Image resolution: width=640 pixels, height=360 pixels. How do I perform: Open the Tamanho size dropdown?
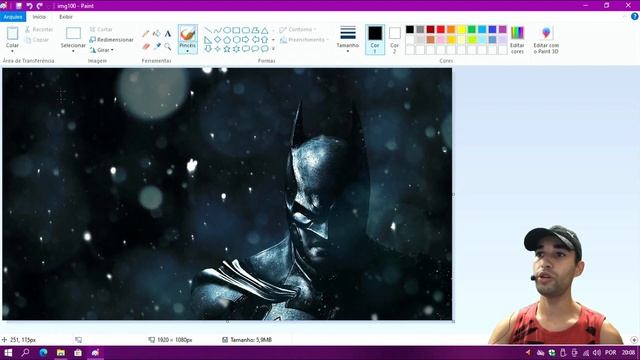click(348, 40)
